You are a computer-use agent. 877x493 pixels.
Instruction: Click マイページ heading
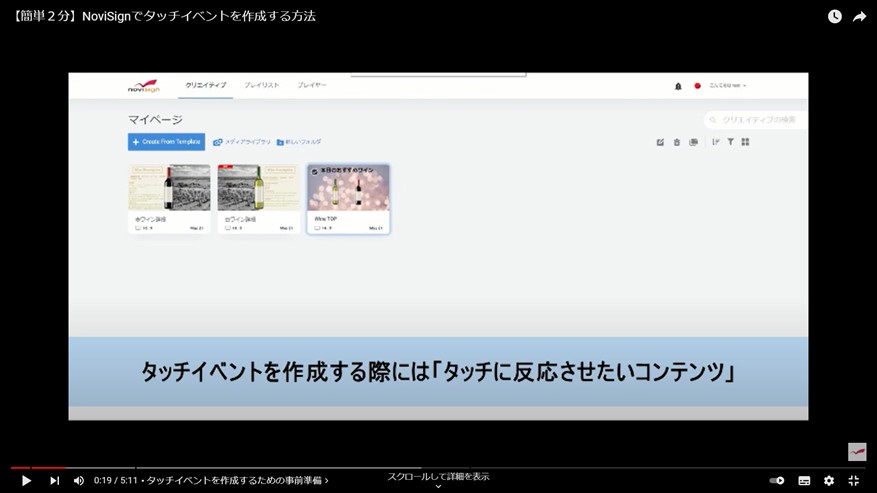(155, 119)
